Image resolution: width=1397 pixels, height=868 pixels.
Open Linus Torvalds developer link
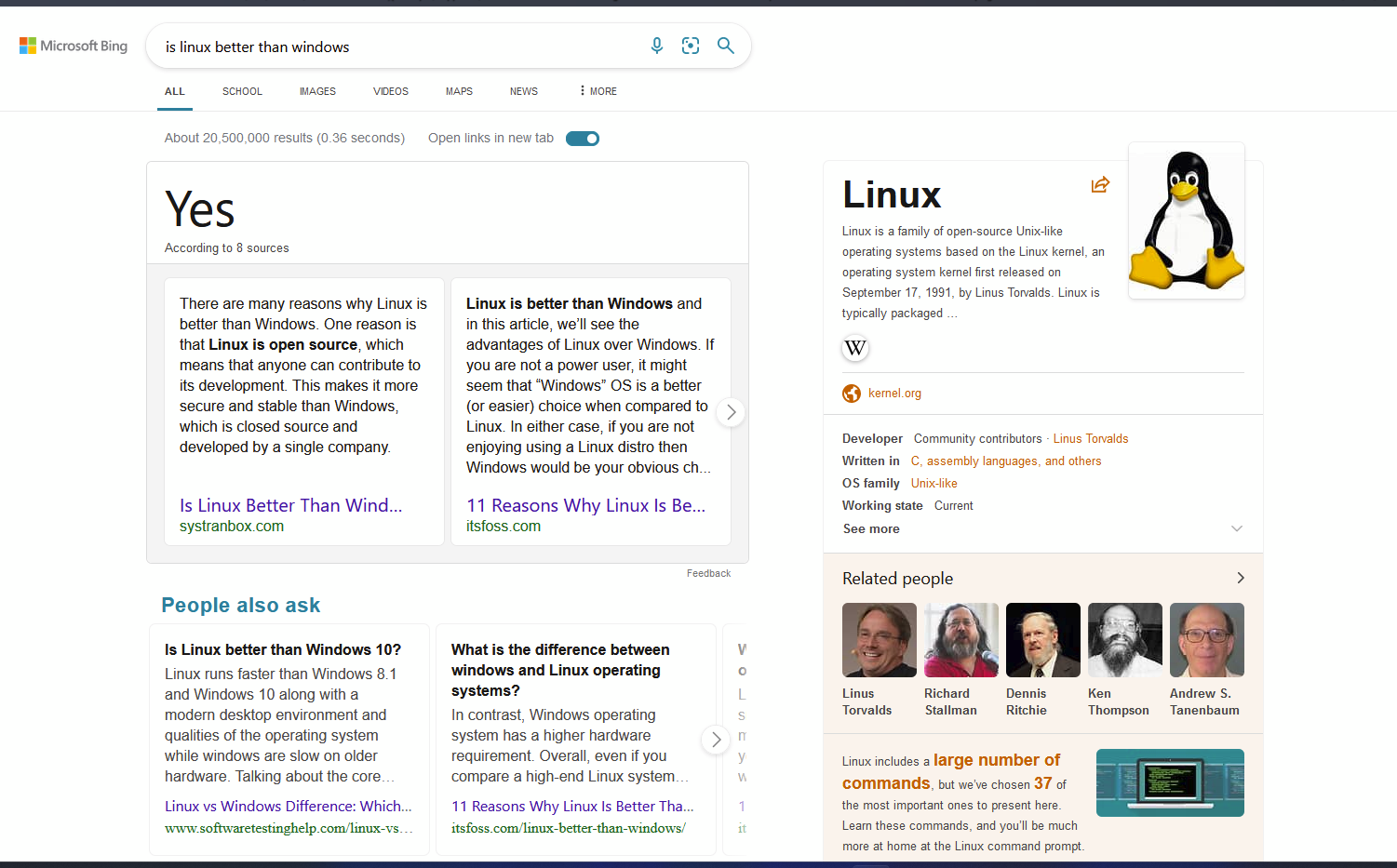(x=1091, y=439)
